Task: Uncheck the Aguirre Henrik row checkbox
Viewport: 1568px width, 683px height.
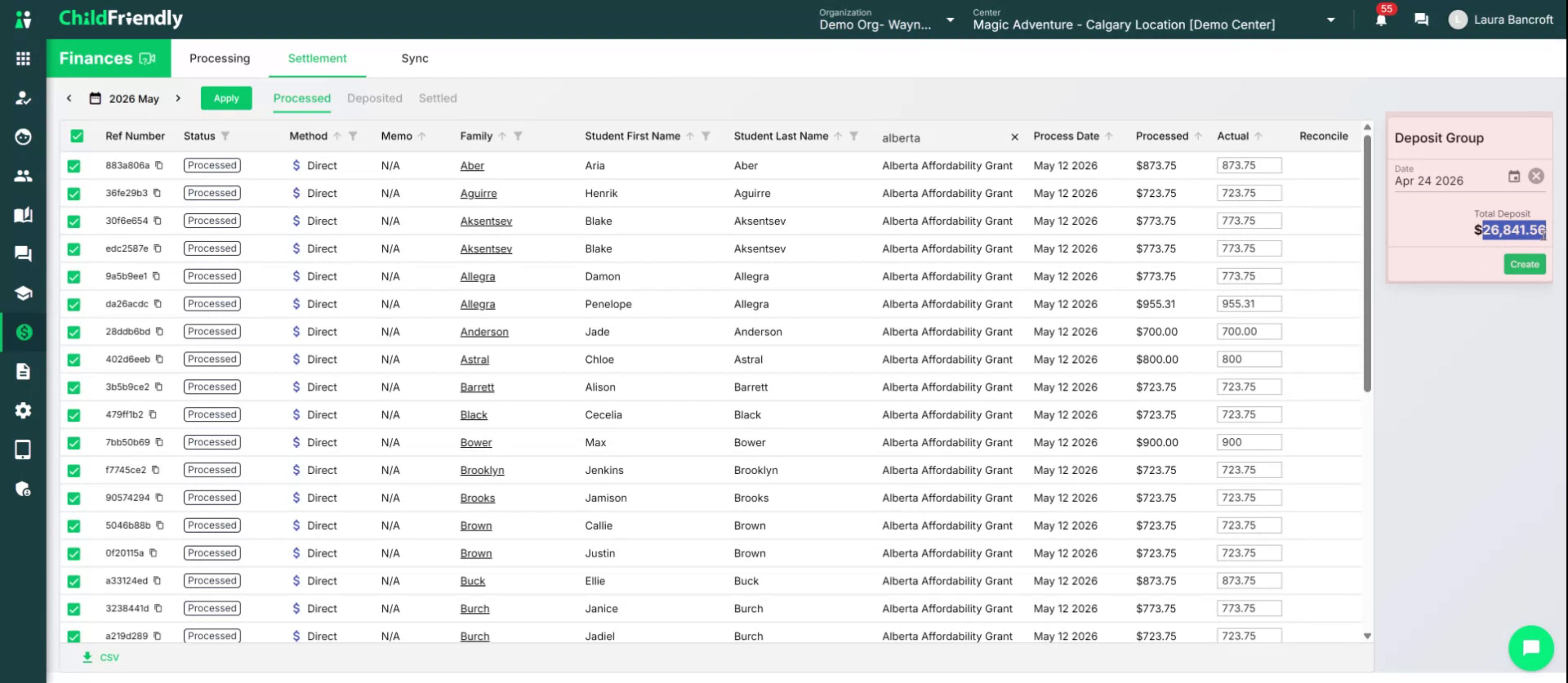Action: tap(74, 194)
